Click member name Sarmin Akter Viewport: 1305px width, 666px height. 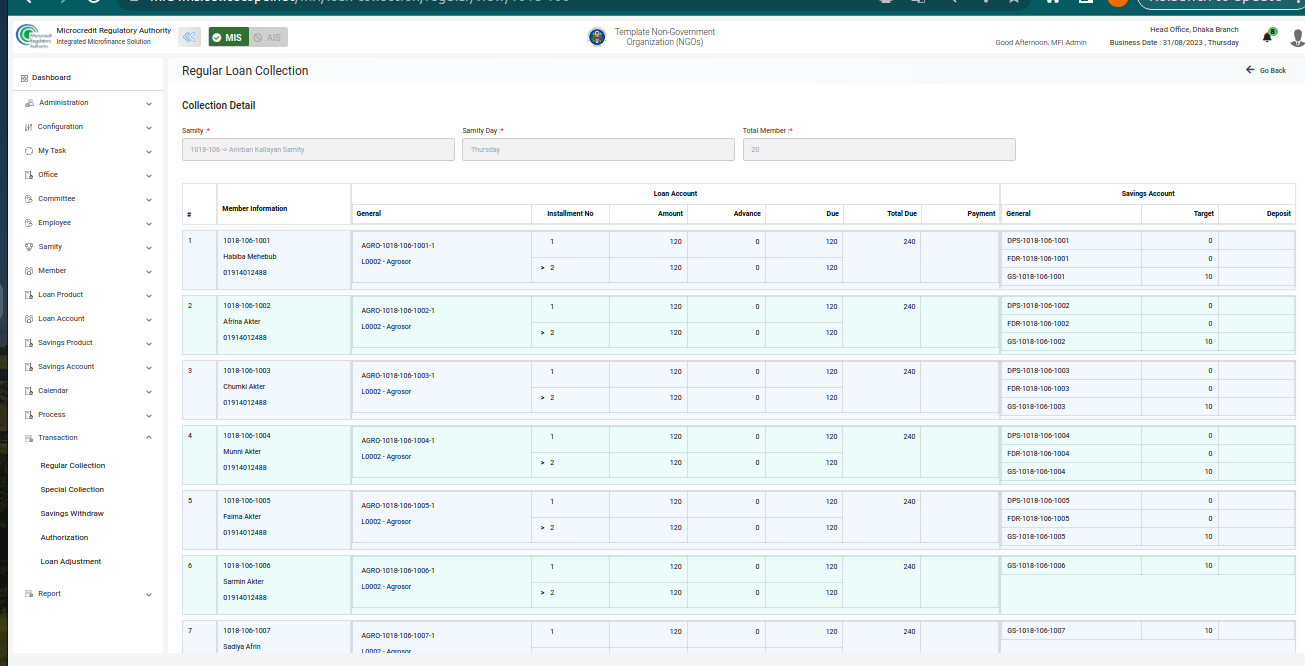click(x=243, y=582)
